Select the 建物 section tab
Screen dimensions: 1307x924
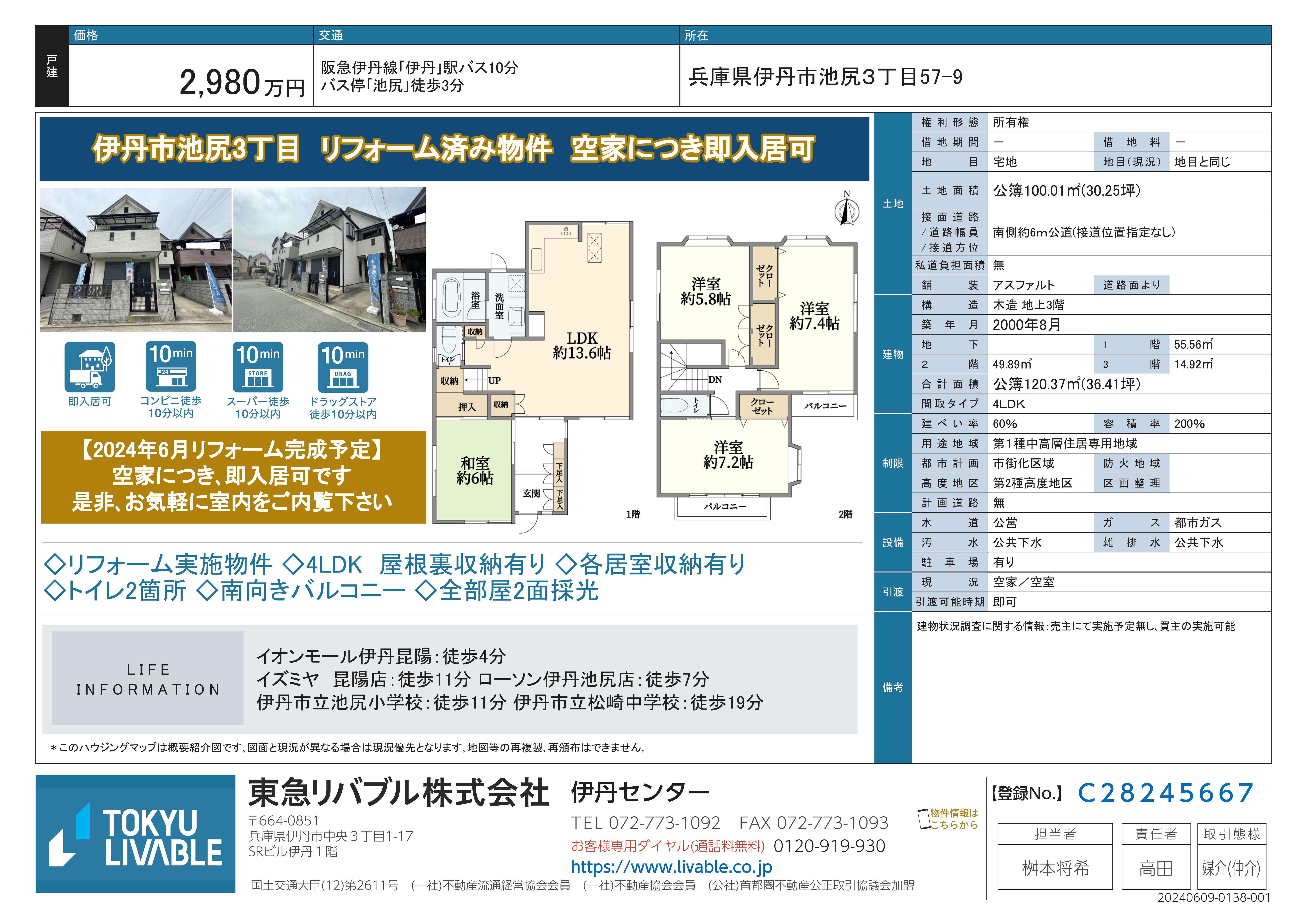893,354
